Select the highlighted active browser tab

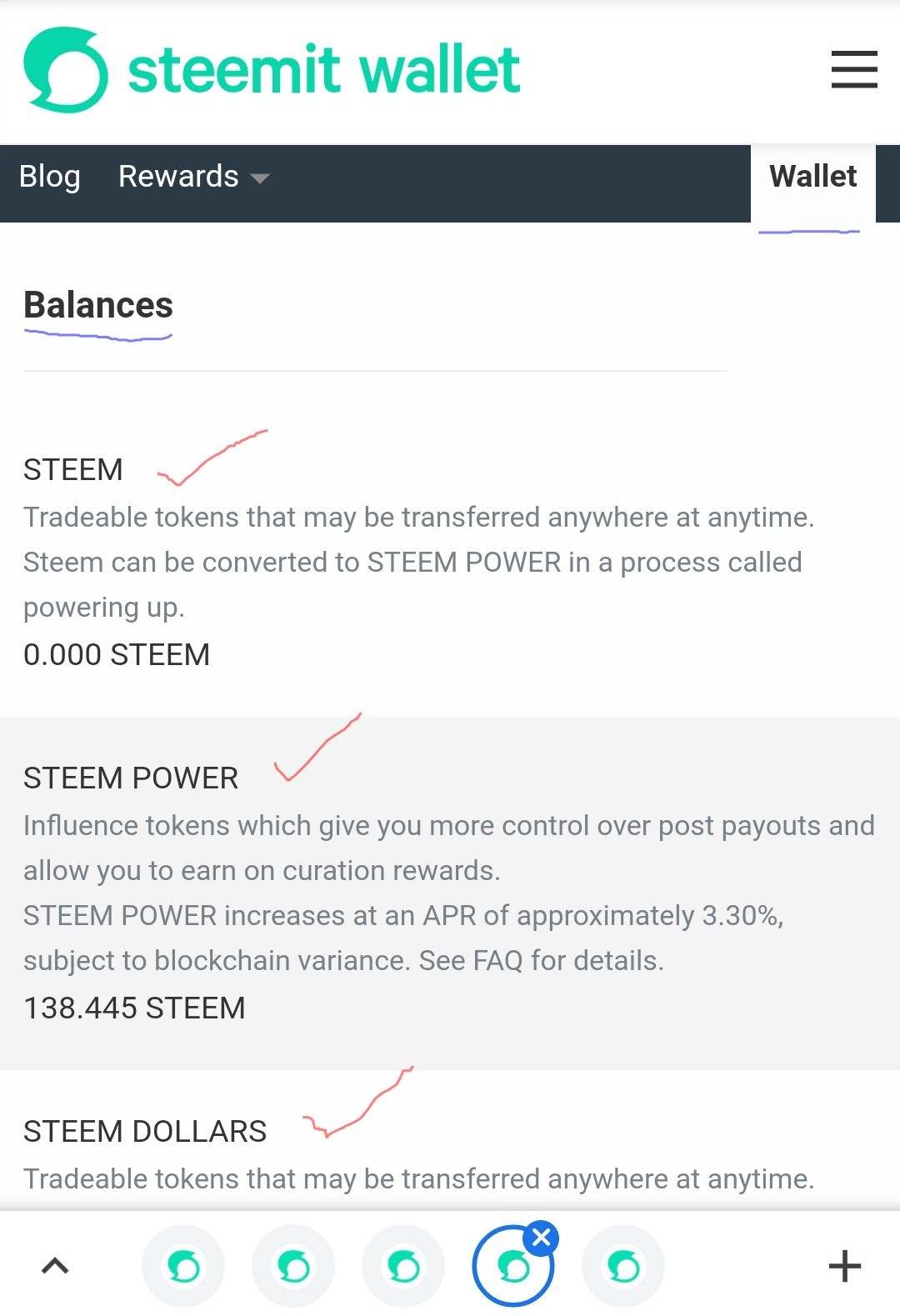pos(512,1268)
